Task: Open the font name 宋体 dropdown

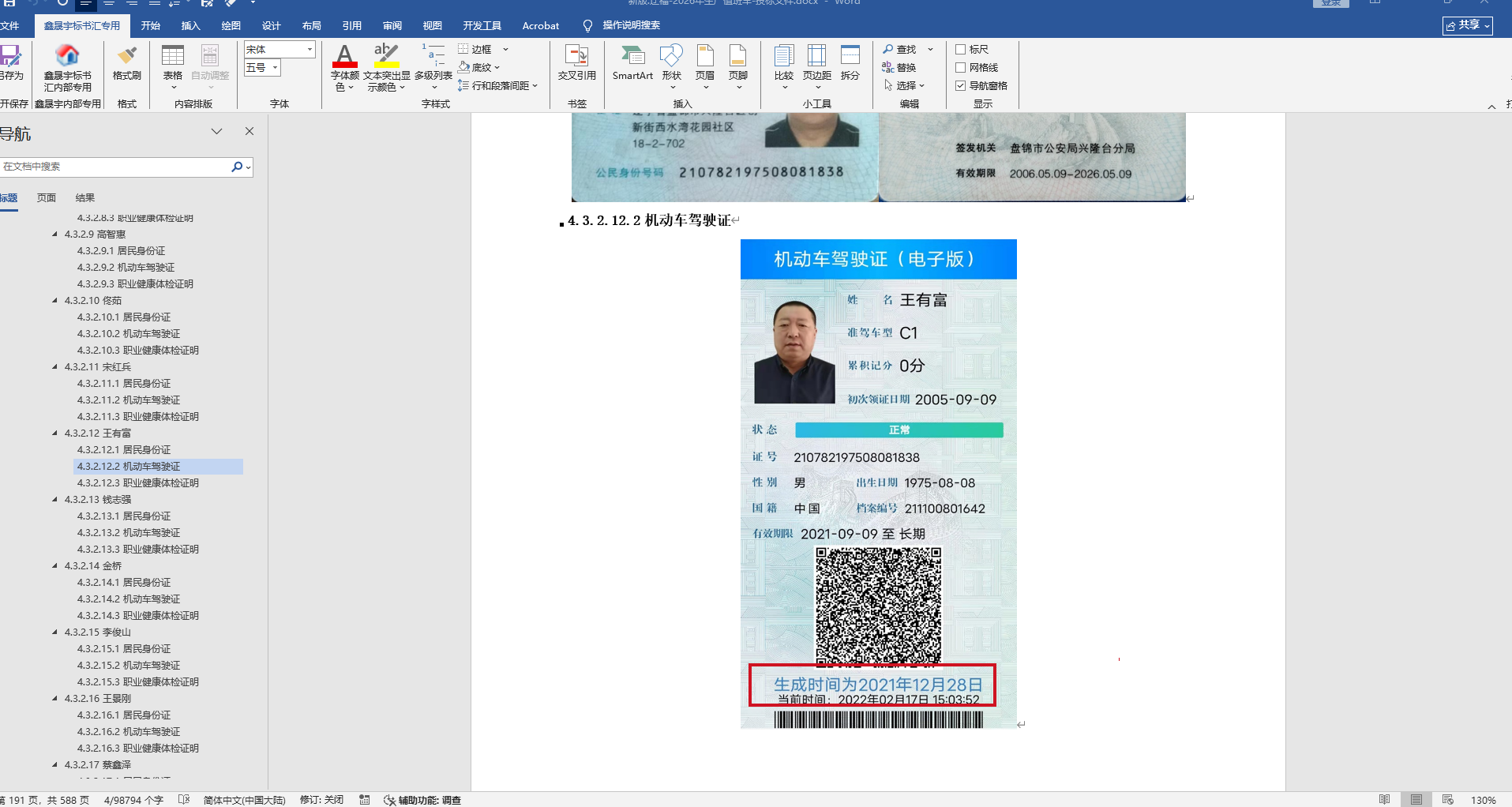Action: (310, 49)
